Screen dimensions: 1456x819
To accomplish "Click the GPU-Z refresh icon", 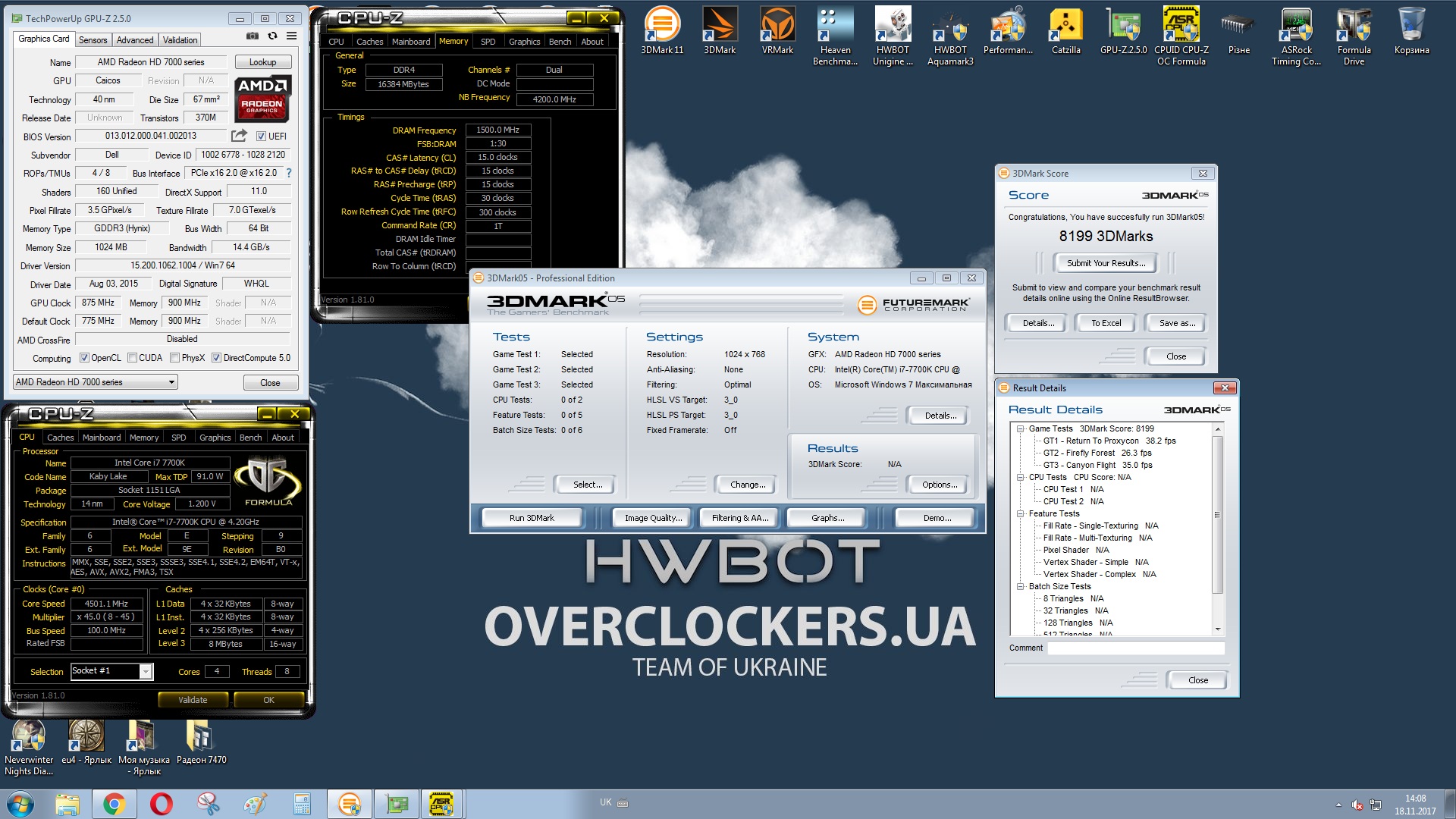I will point(272,36).
